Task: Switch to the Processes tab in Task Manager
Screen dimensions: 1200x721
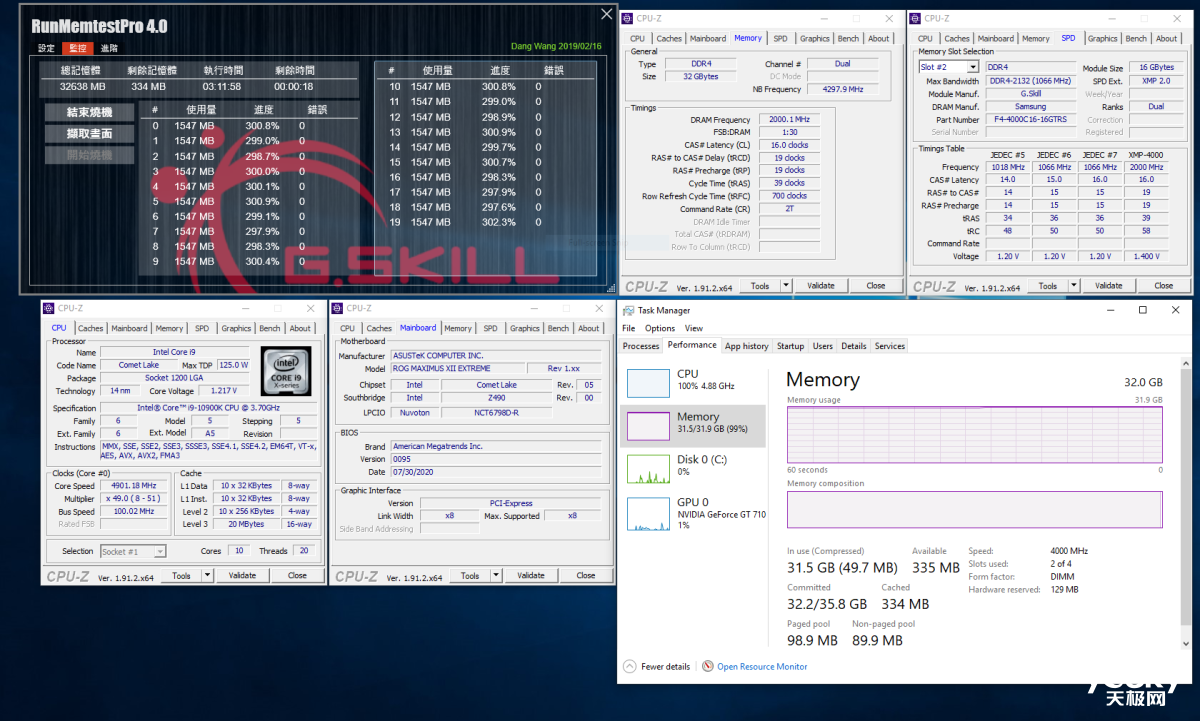Action: (x=641, y=346)
